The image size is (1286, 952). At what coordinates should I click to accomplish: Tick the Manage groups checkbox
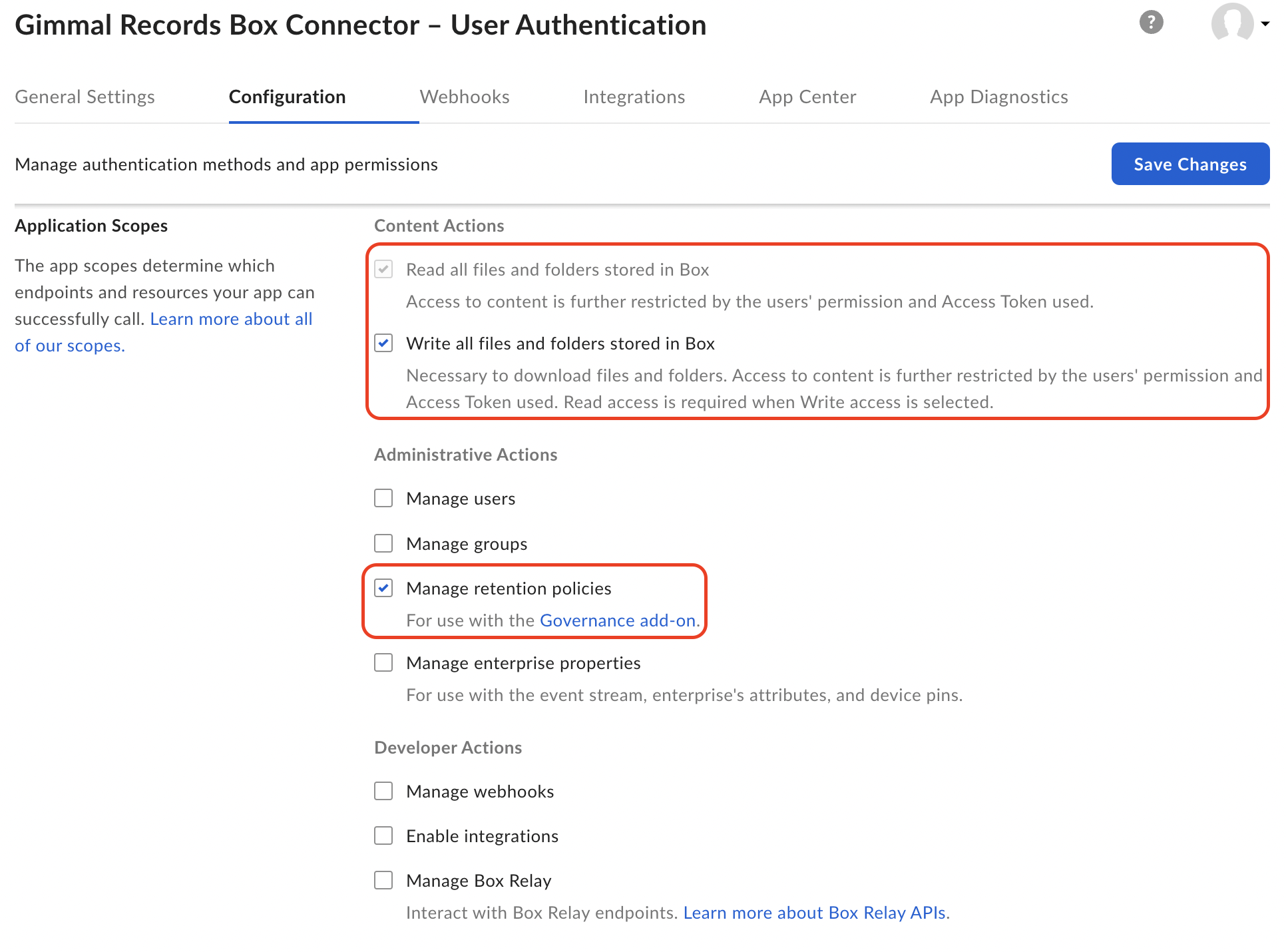(383, 544)
